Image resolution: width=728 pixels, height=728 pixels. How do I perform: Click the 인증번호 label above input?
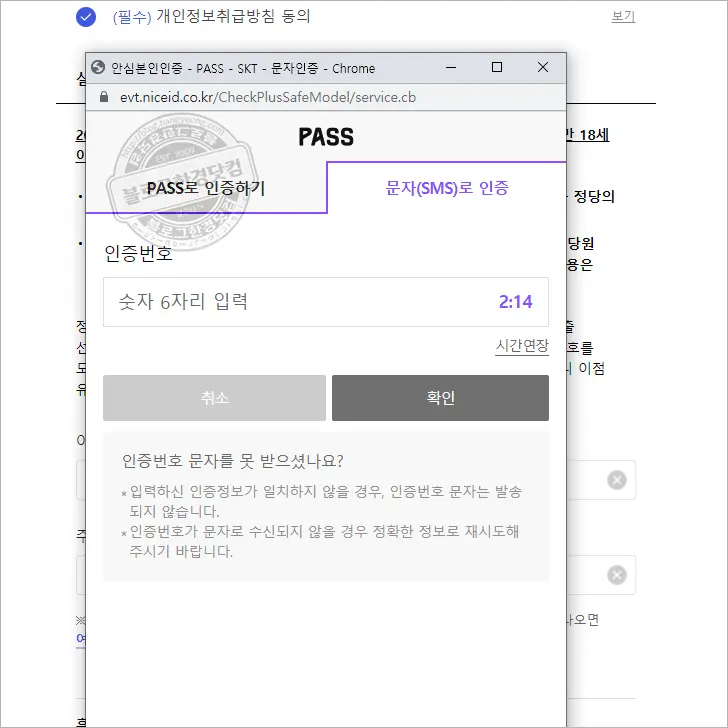coord(138,254)
